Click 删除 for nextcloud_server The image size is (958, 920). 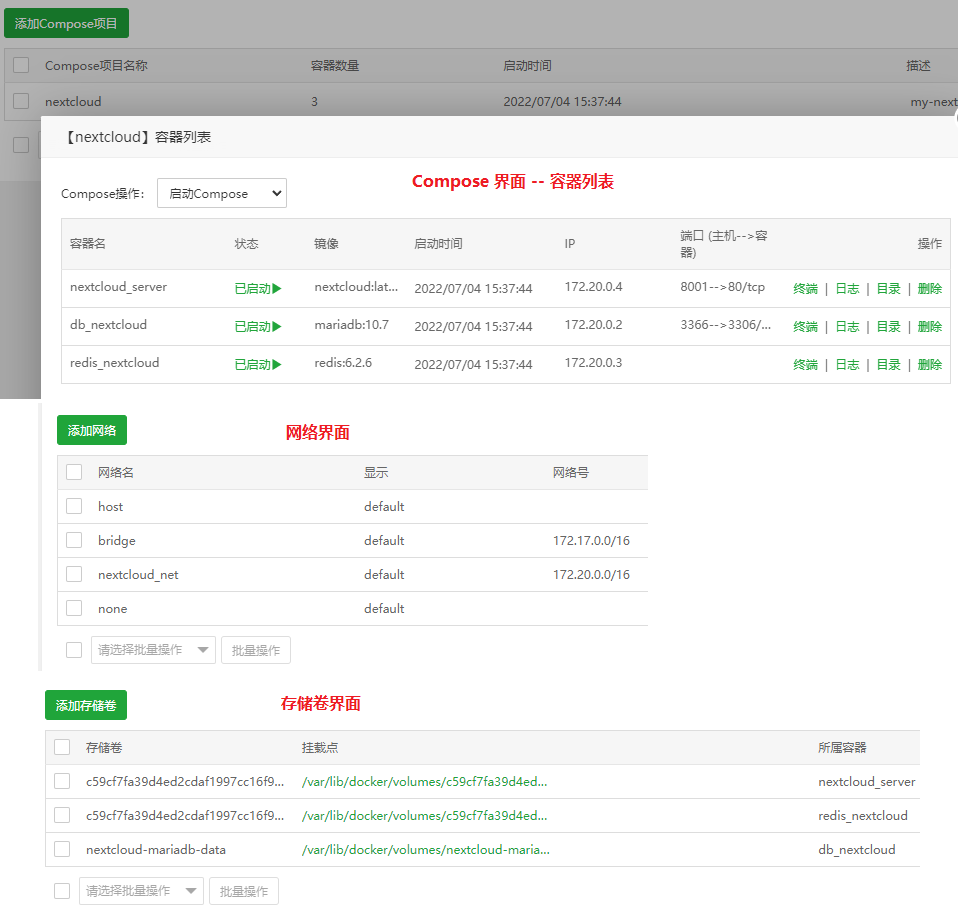click(x=929, y=288)
